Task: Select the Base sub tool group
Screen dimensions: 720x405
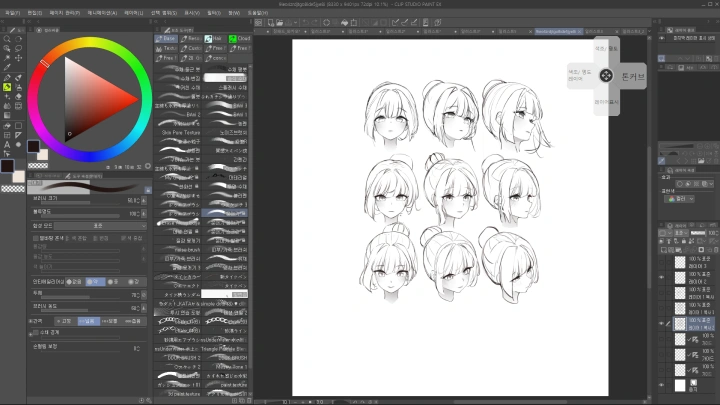Action: [166, 39]
